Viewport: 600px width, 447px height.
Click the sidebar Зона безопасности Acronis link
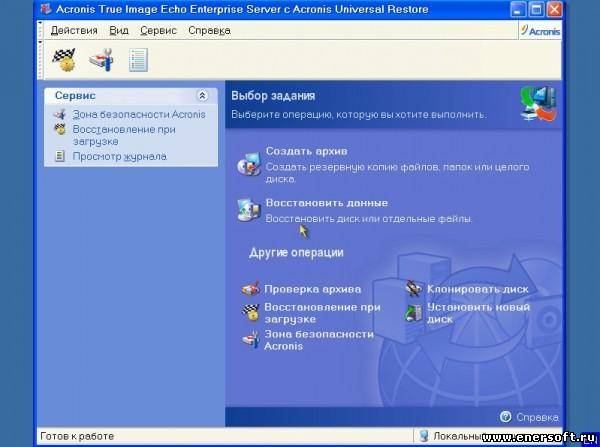139,114
